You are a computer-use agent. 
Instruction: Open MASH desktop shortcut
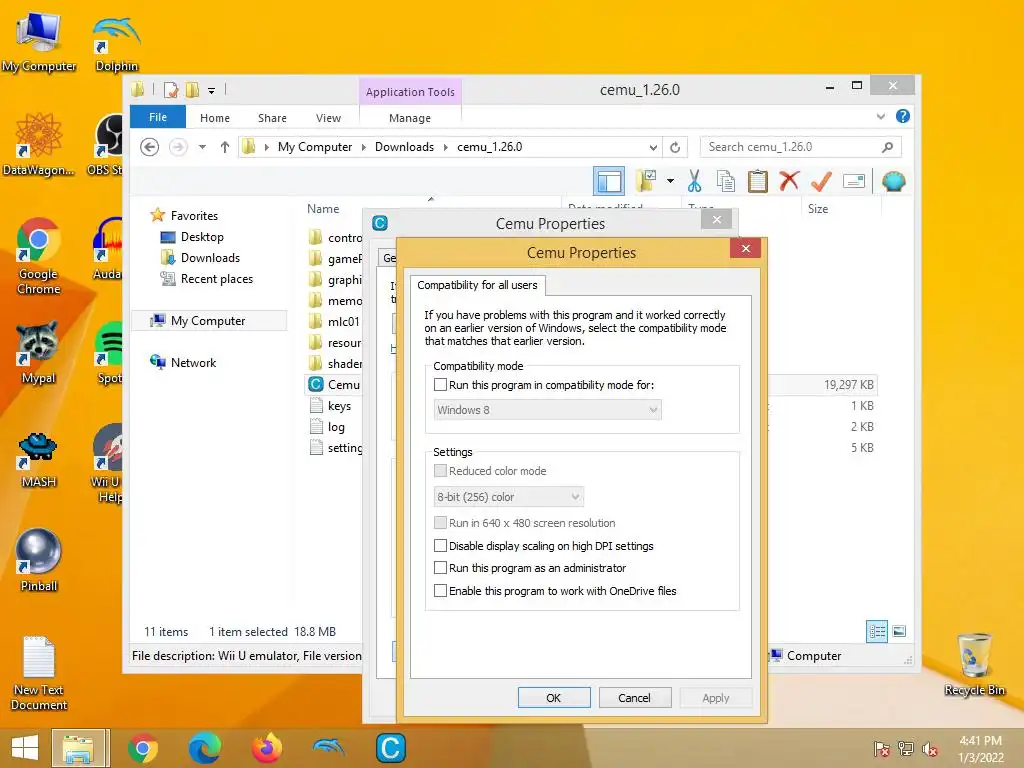39,459
